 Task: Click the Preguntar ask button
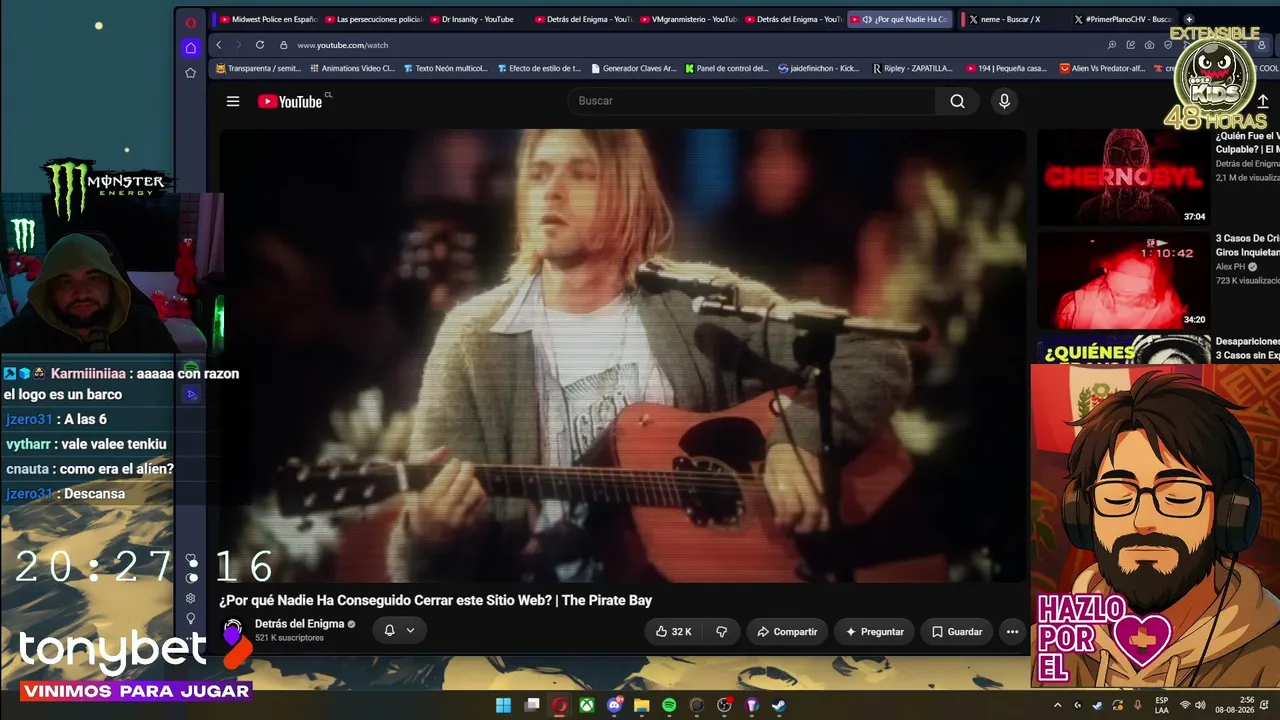875,632
